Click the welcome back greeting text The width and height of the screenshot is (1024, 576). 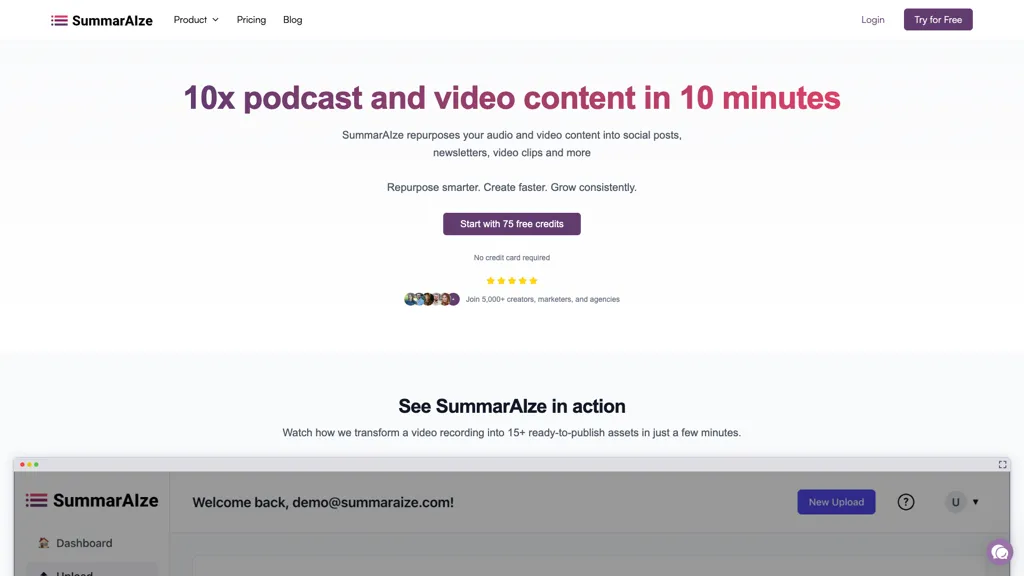click(322, 501)
